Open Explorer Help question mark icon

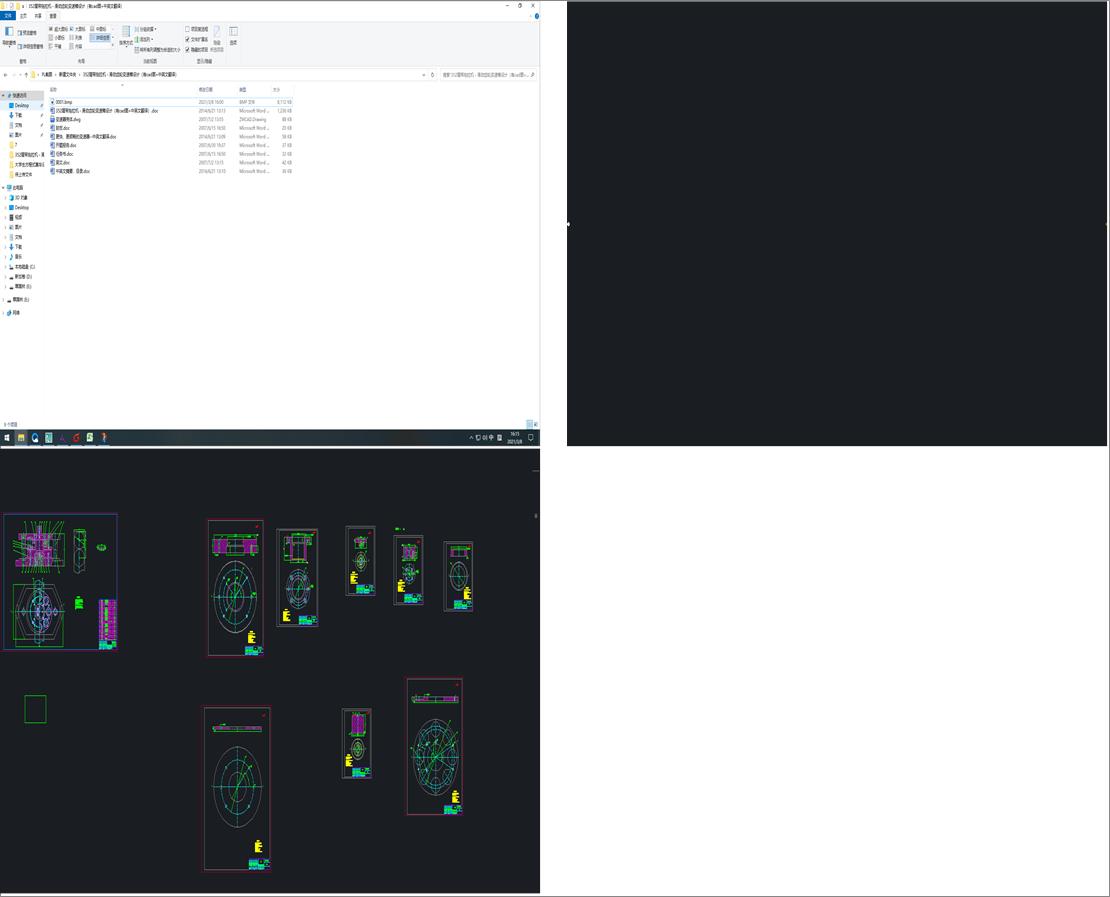click(536, 16)
